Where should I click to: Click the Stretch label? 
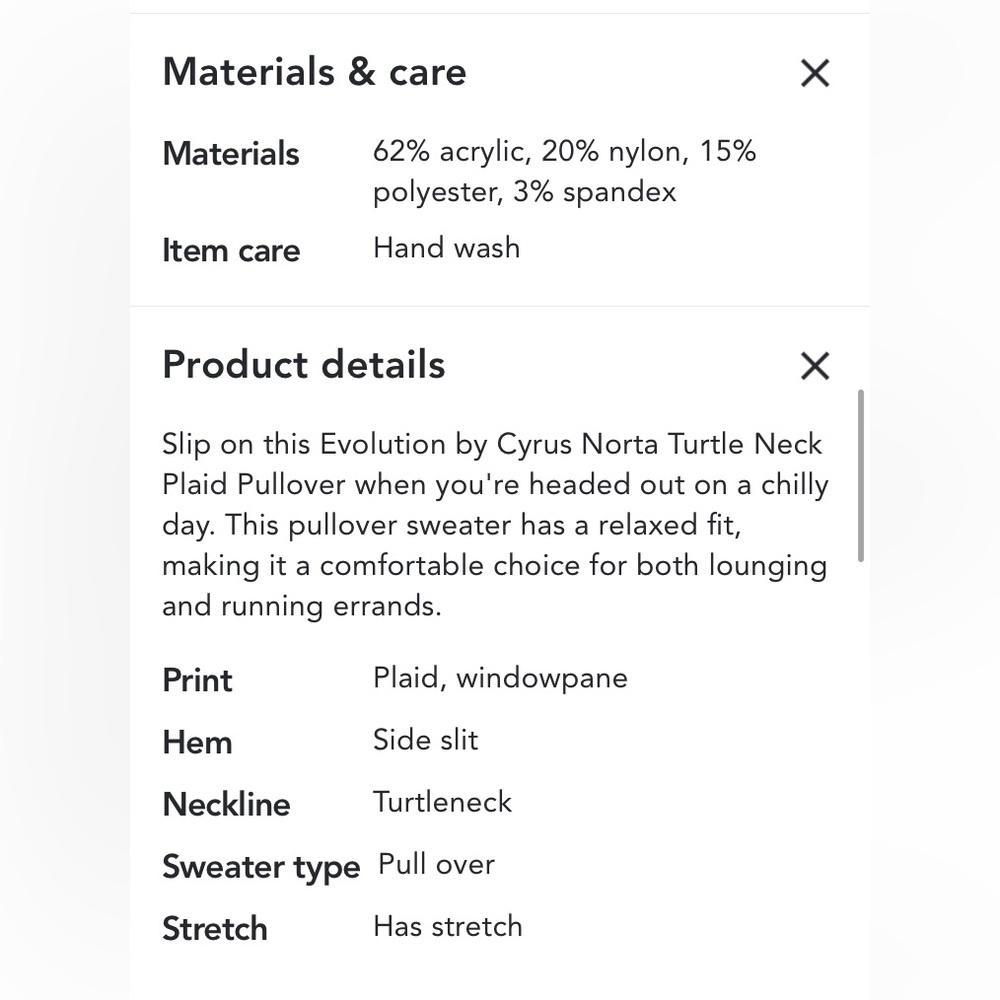coord(214,928)
